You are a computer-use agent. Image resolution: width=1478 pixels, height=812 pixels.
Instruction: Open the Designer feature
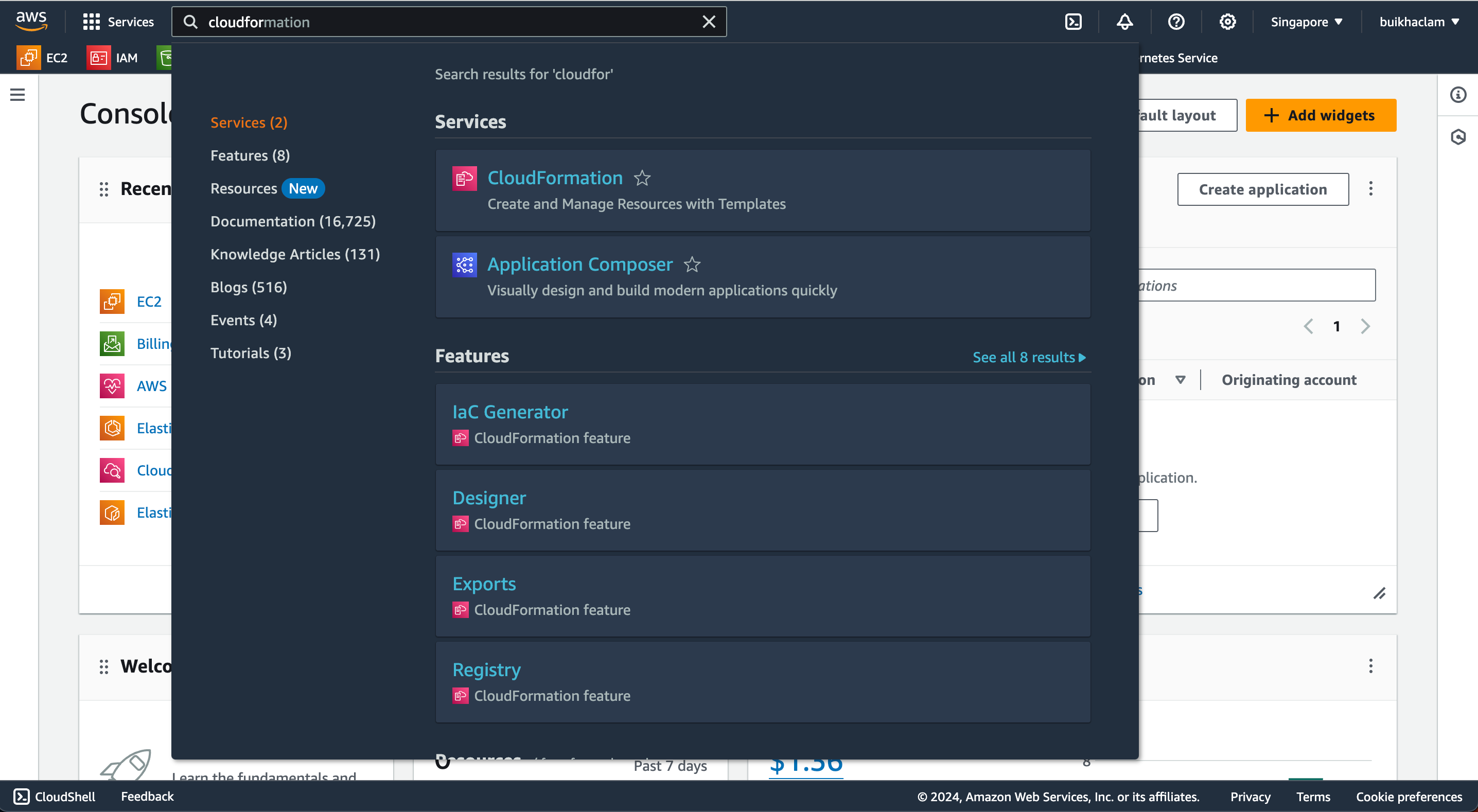(489, 498)
